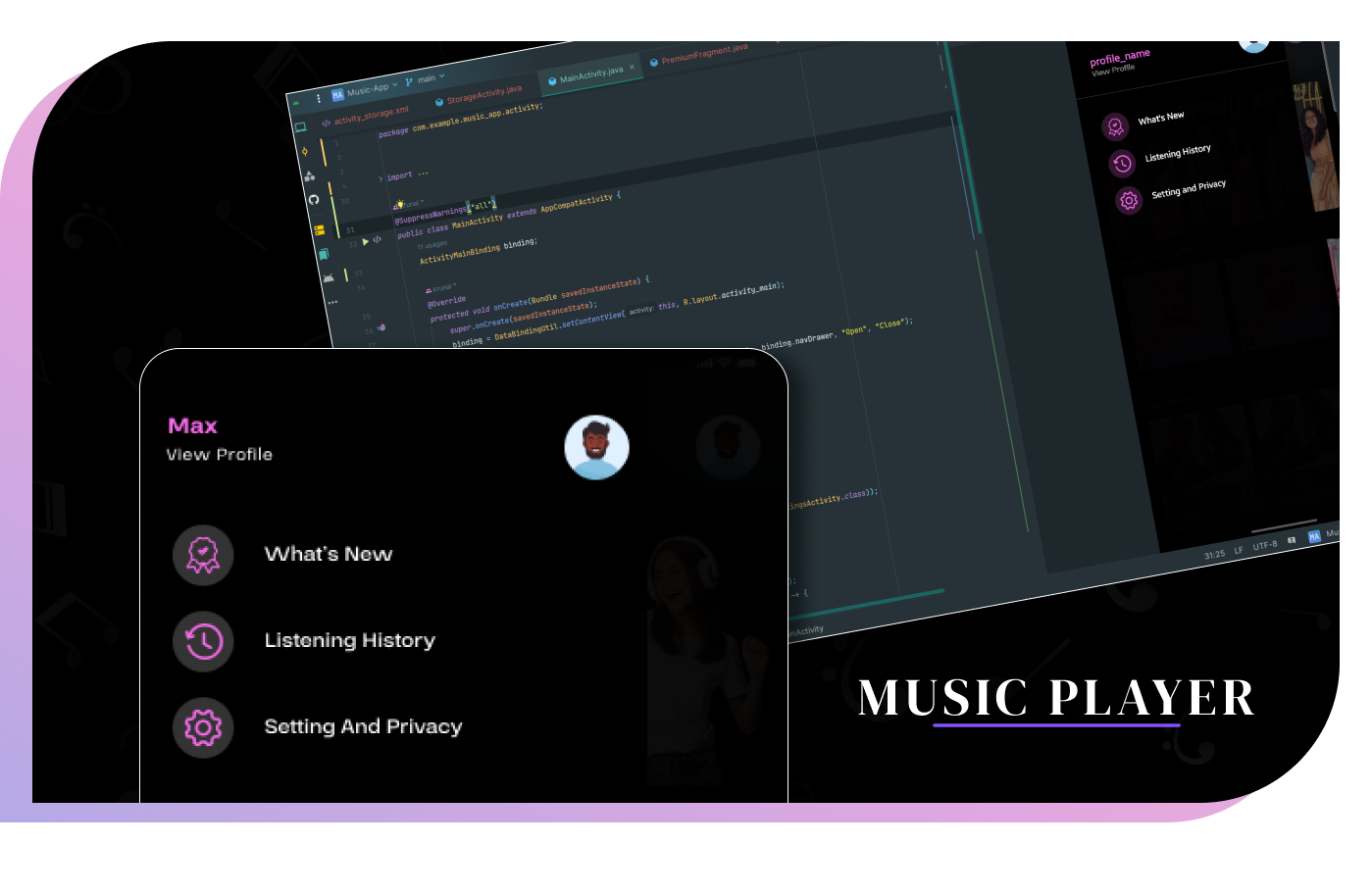Click the Max profile name

point(192,425)
